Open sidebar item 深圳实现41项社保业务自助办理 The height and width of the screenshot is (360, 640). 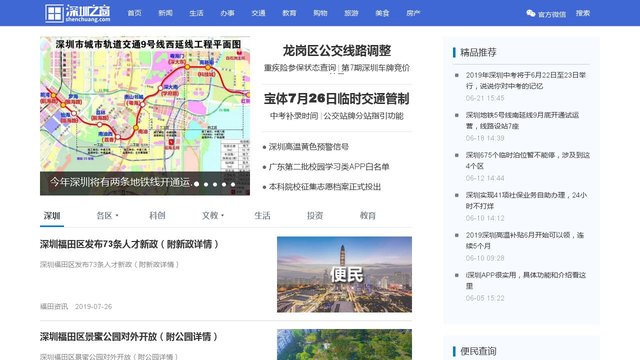pos(527,200)
